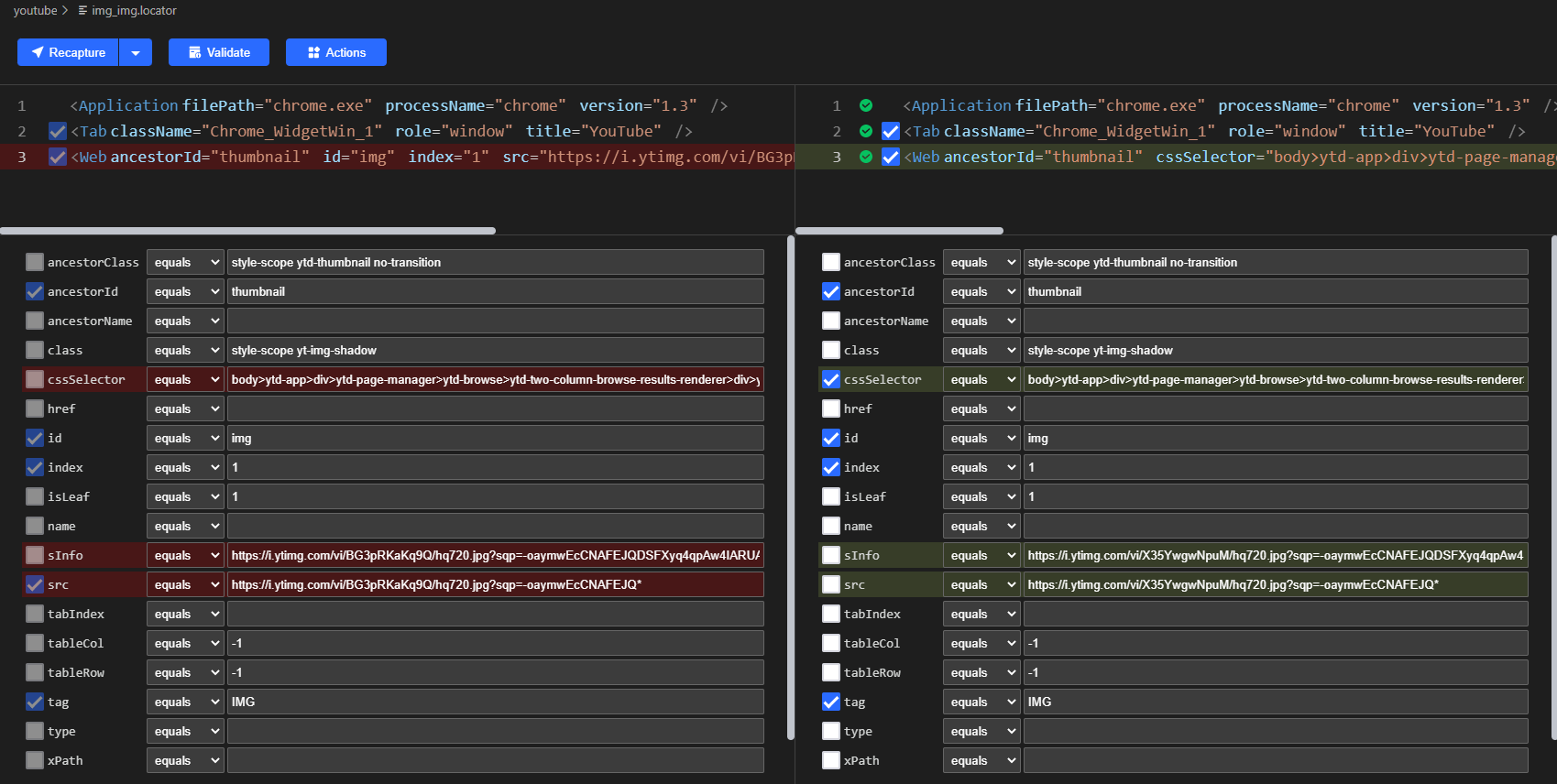1557x784 pixels.
Task: Open the youtube breadcrumb item
Action: [35, 11]
